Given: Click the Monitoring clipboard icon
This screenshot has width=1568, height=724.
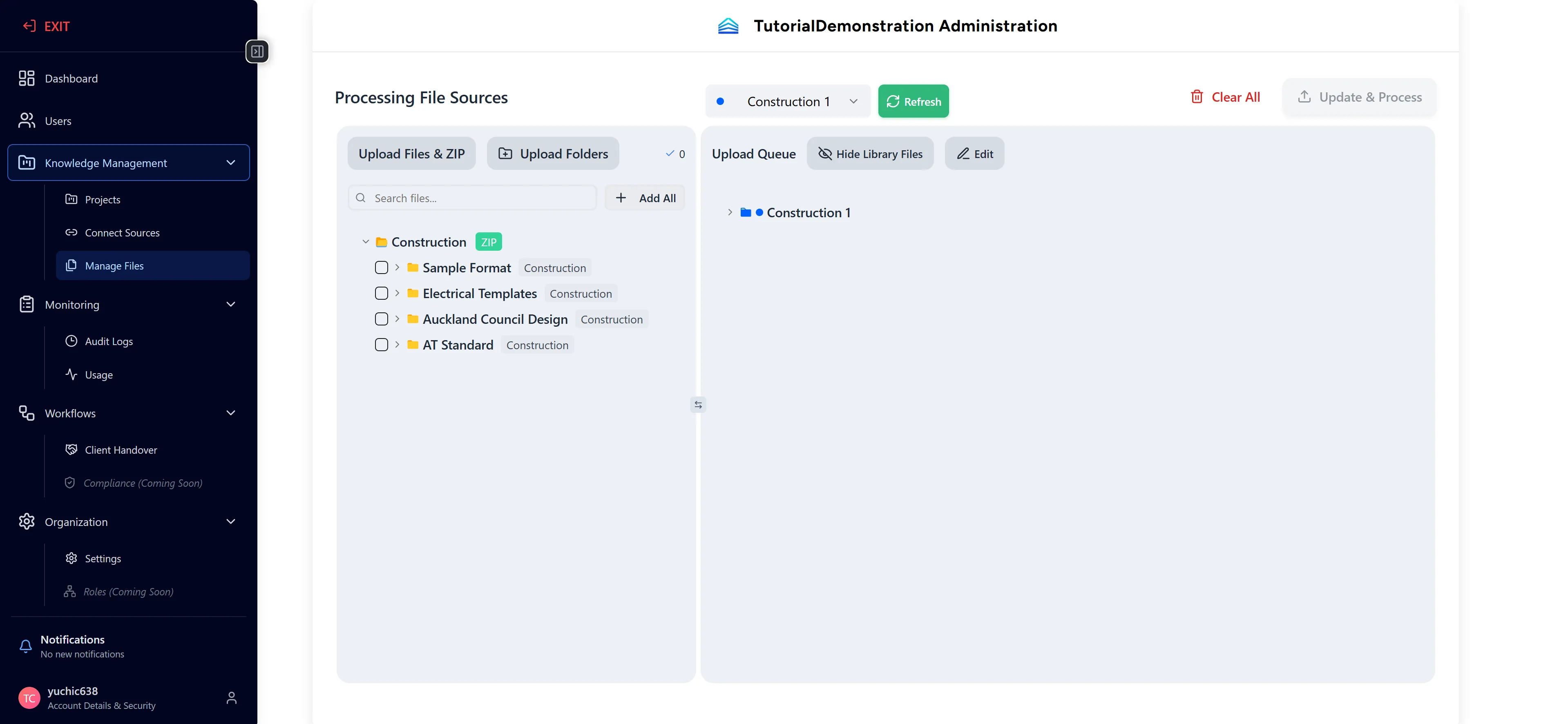Looking at the screenshot, I should point(27,304).
